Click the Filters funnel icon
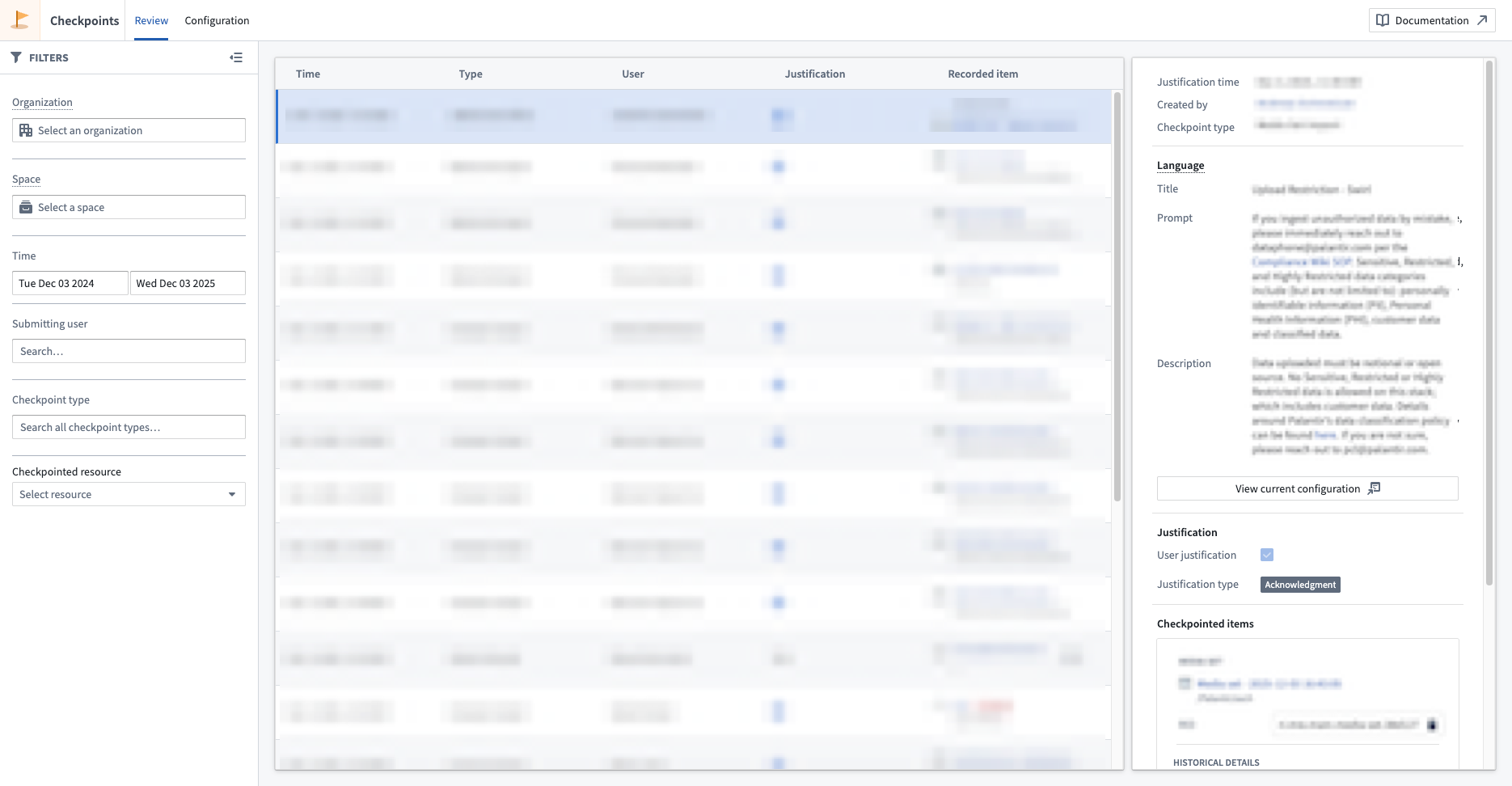The width and height of the screenshot is (1512, 786). pos(16,57)
